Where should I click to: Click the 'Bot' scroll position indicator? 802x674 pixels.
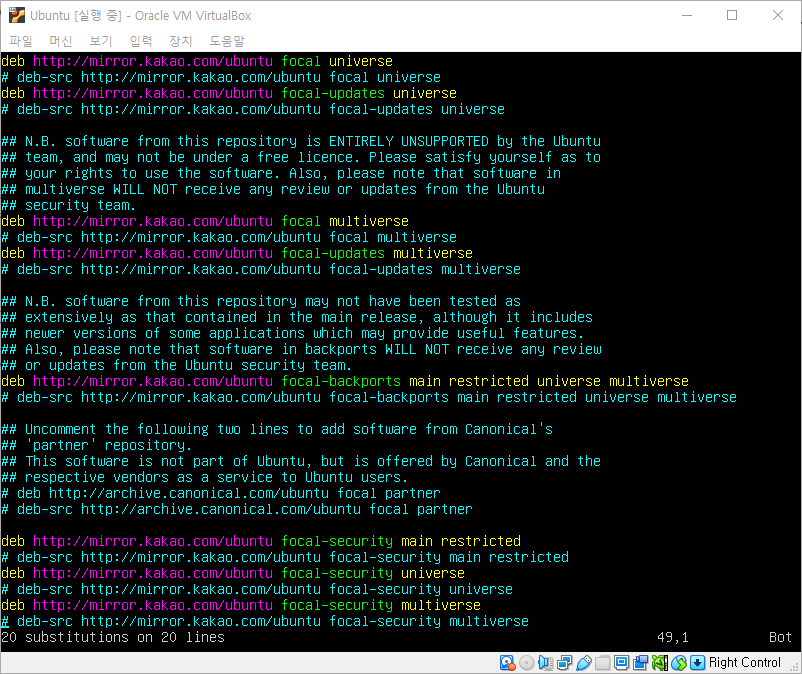pos(780,637)
